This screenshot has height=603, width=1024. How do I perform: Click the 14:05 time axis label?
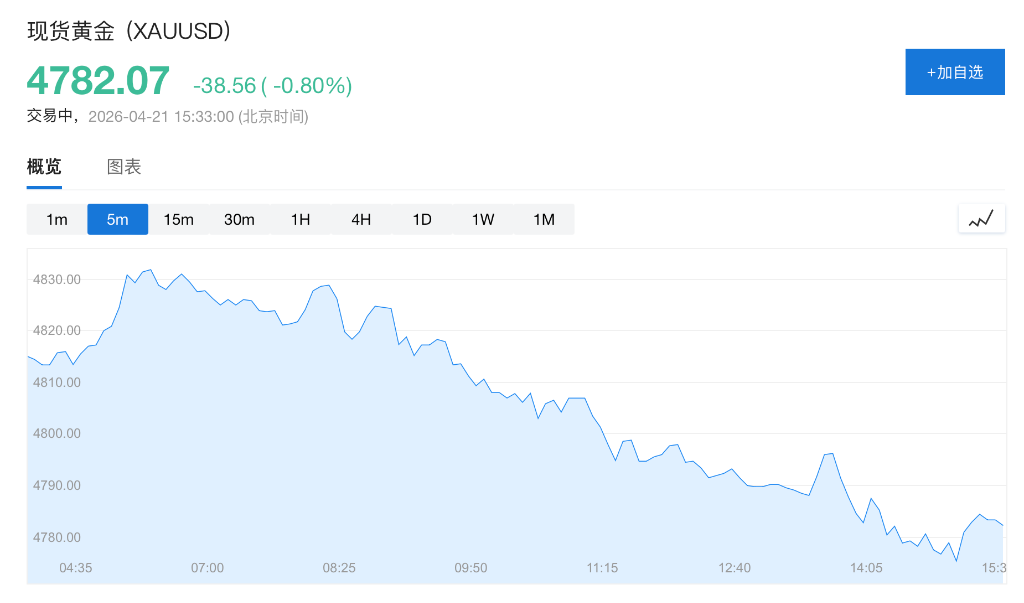point(866,568)
